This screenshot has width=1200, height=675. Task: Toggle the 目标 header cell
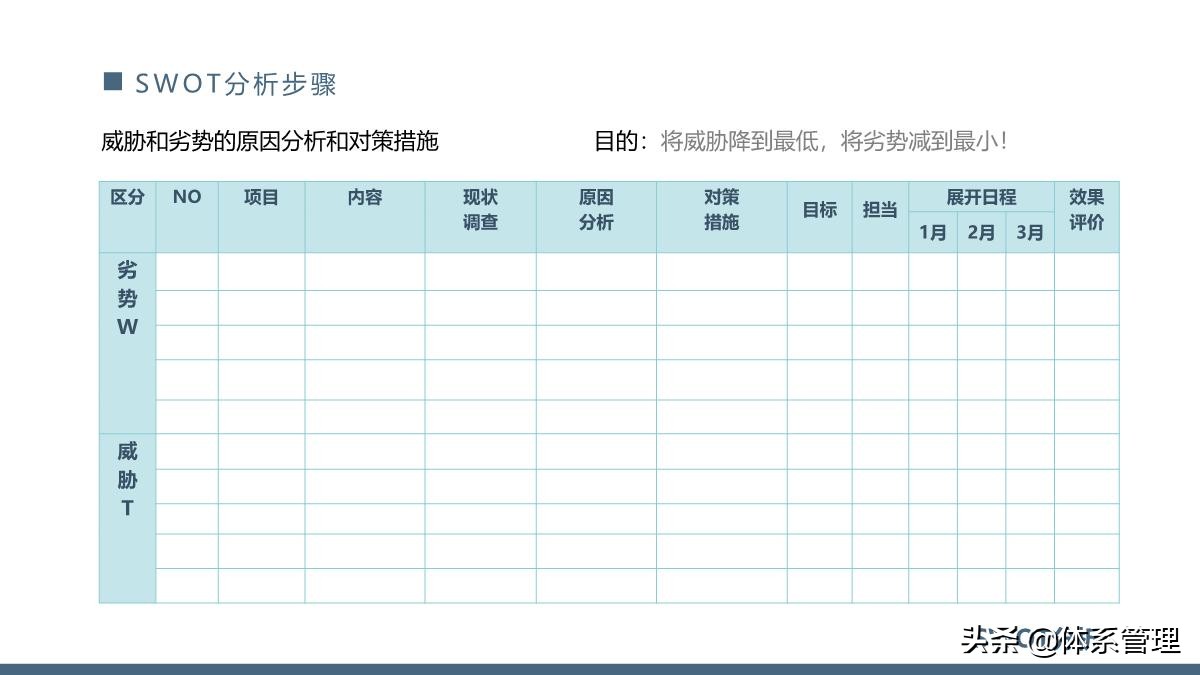[820, 211]
